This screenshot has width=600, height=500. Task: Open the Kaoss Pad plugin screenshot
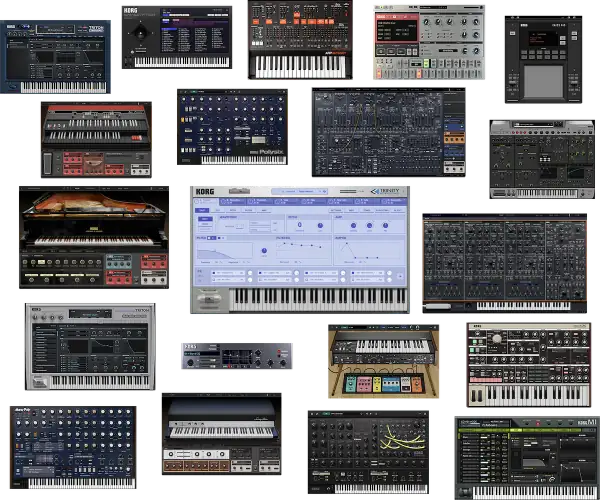(x=543, y=60)
